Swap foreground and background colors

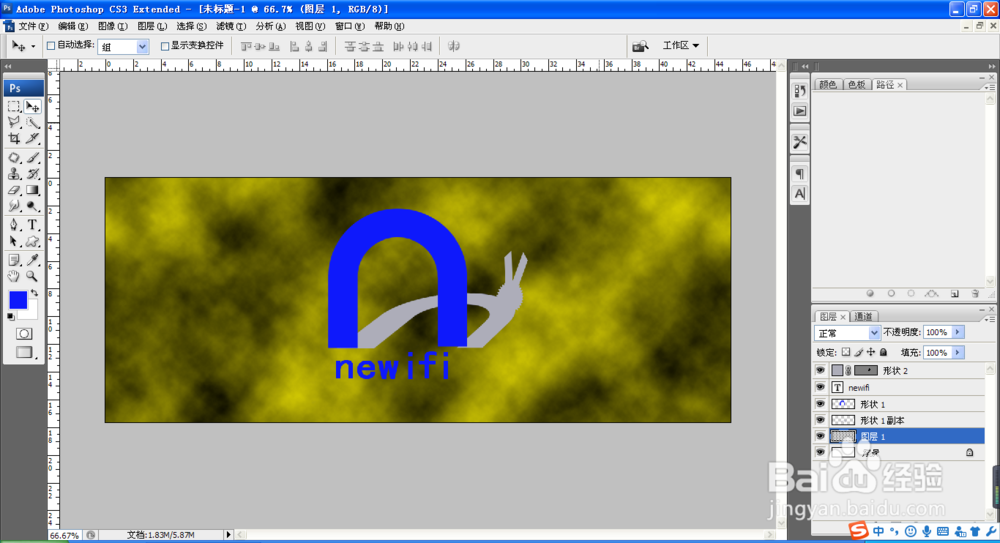pos(34,293)
